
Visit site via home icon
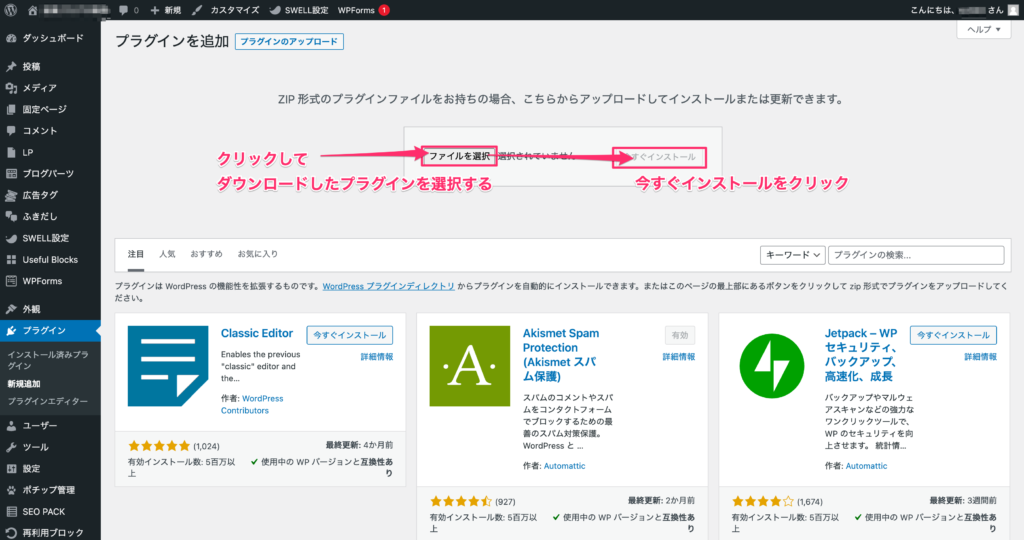click(33, 10)
